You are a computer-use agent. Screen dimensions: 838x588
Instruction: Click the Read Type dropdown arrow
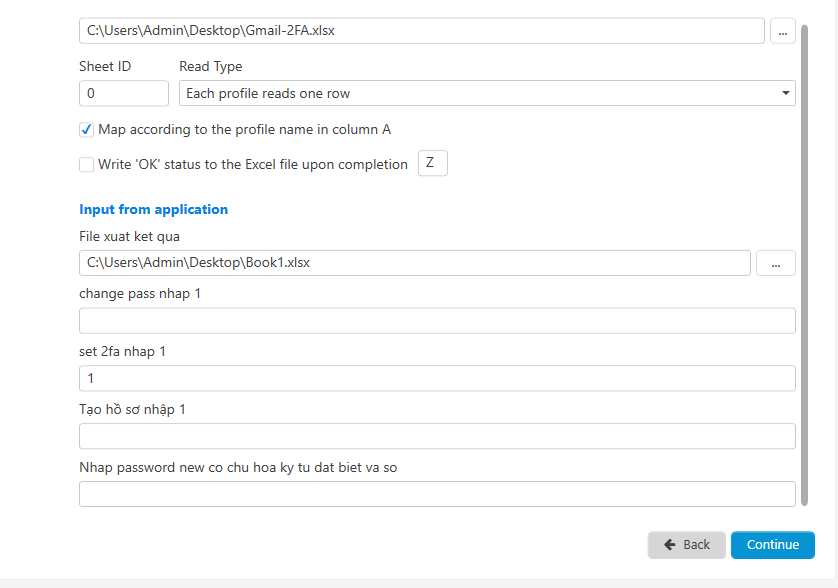786,94
